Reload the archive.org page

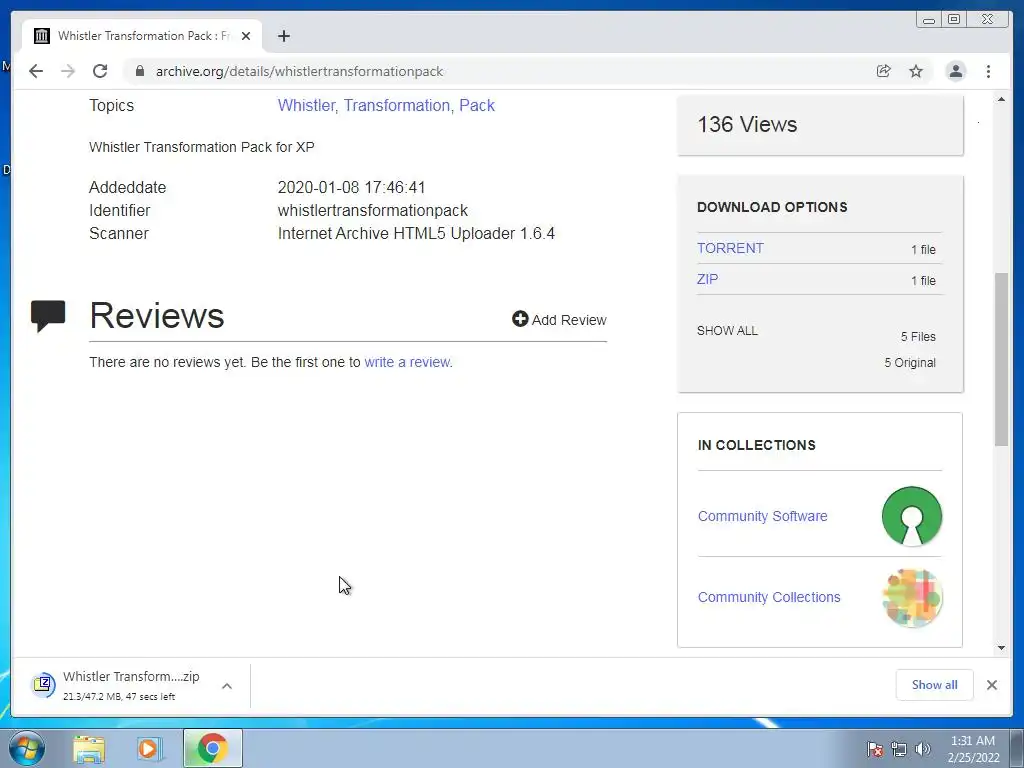[100, 71]
